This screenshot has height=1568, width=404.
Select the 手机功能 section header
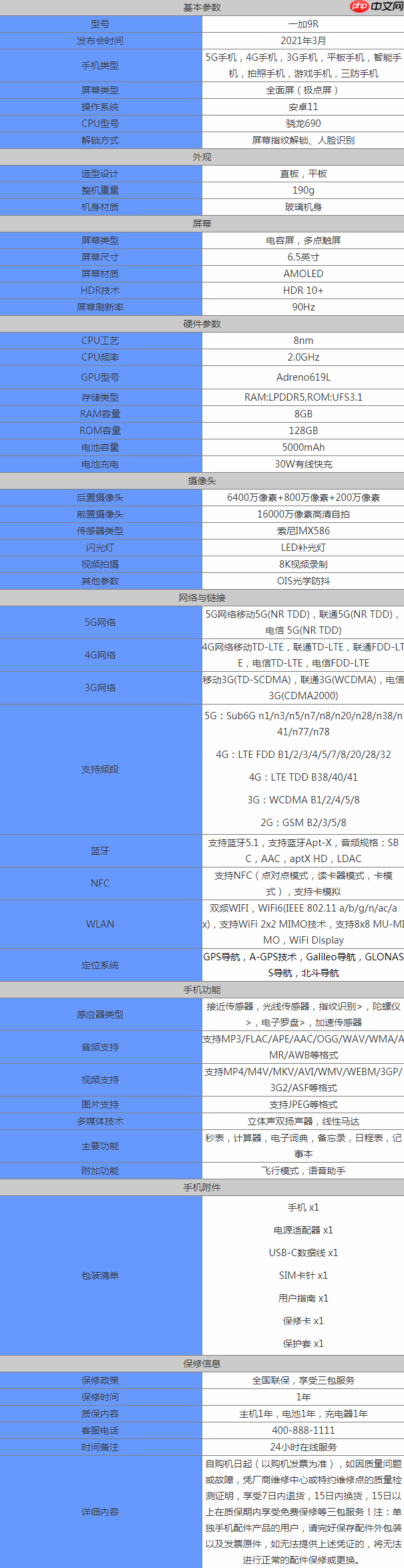coord(202,990)
